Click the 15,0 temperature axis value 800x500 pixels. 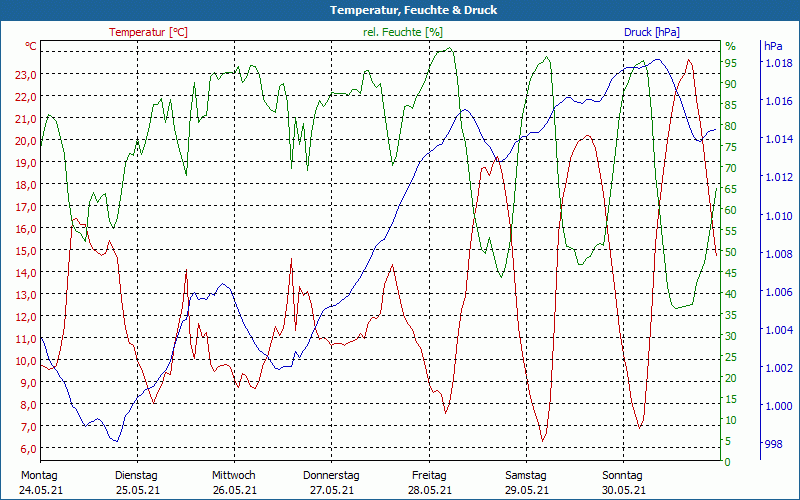26,251
